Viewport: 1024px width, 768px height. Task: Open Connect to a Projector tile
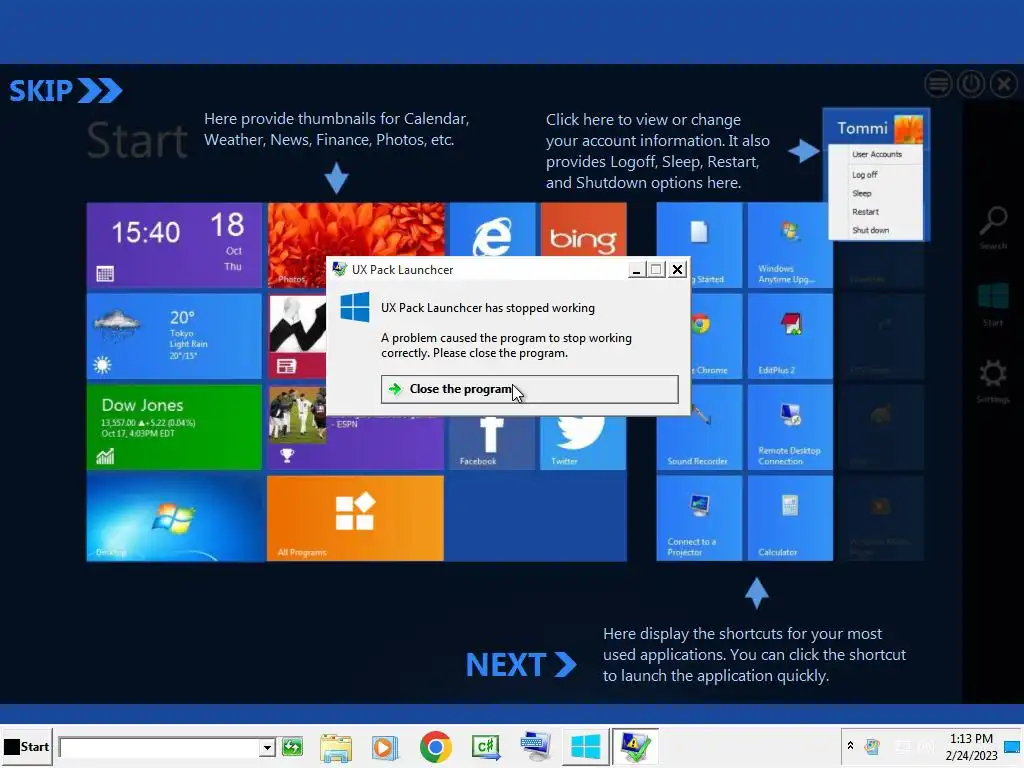(699, 519)
